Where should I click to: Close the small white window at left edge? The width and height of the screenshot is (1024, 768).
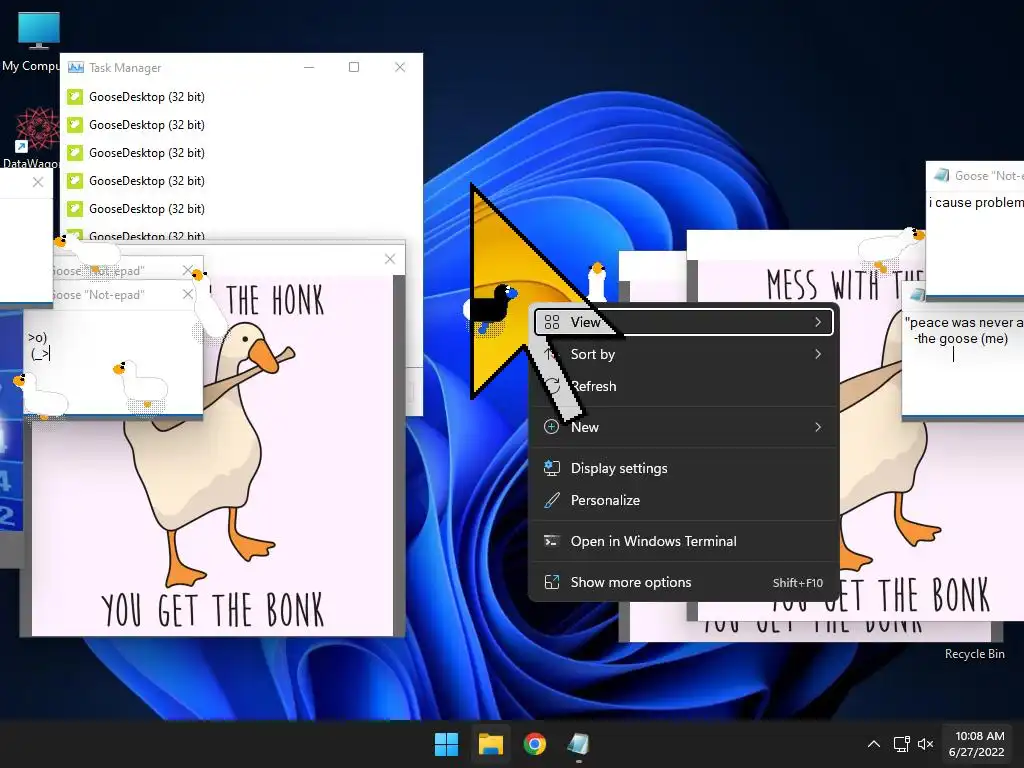38,182
